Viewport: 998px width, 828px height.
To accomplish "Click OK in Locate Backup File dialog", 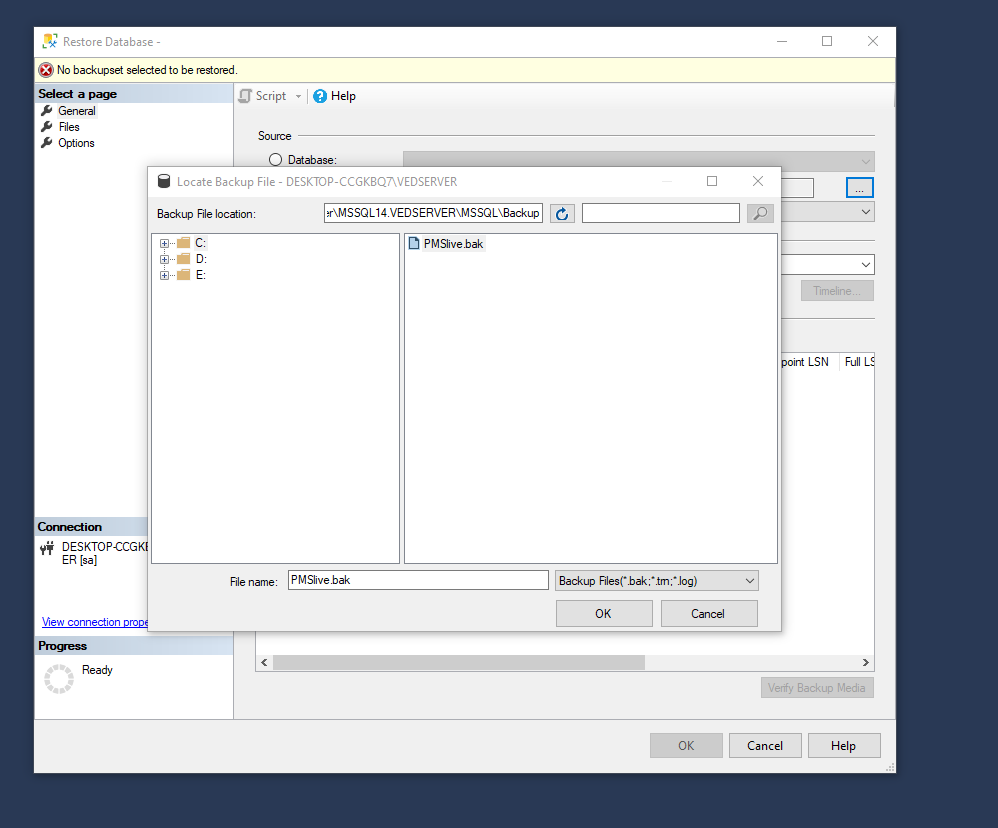I will click(x=603, y=613).
